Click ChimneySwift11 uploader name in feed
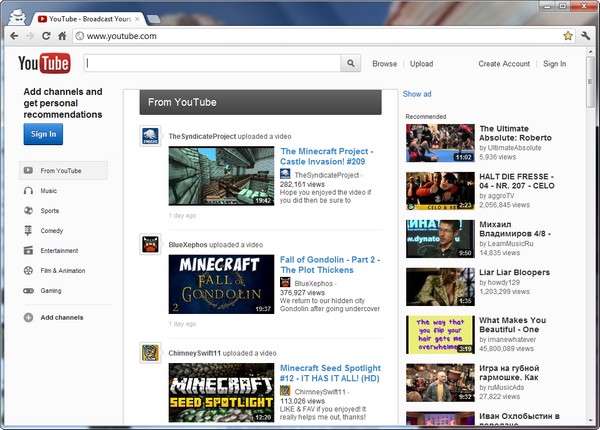The width and height of the screenshot is (600, 430). 194,353
